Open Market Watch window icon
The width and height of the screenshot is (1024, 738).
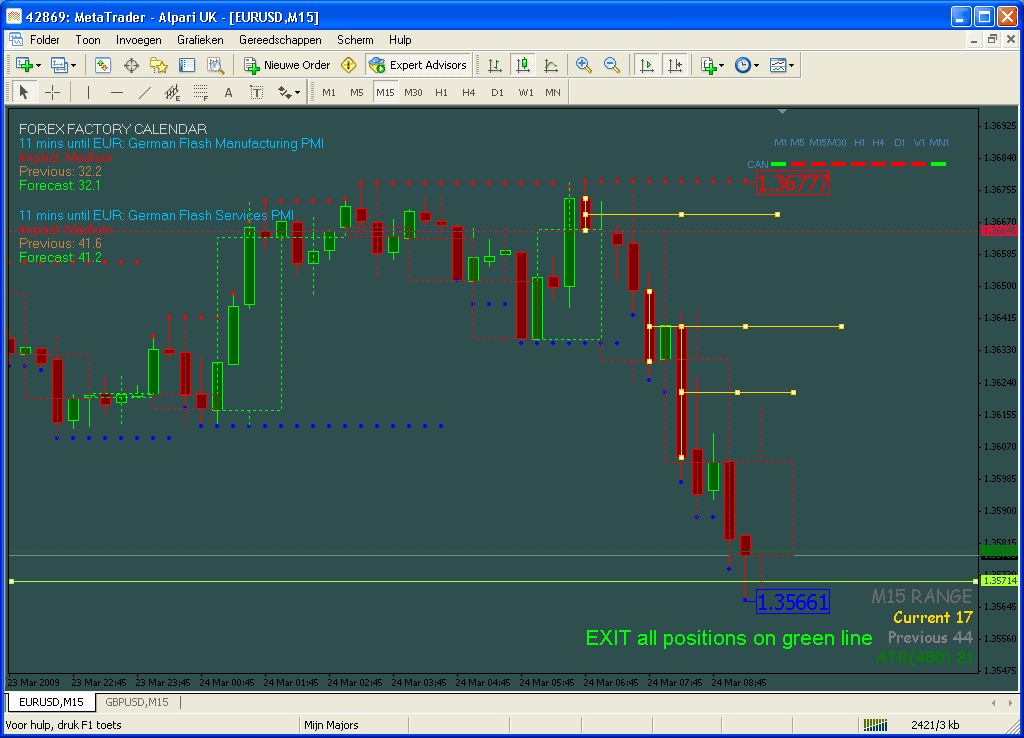click(x=103, y=65)
